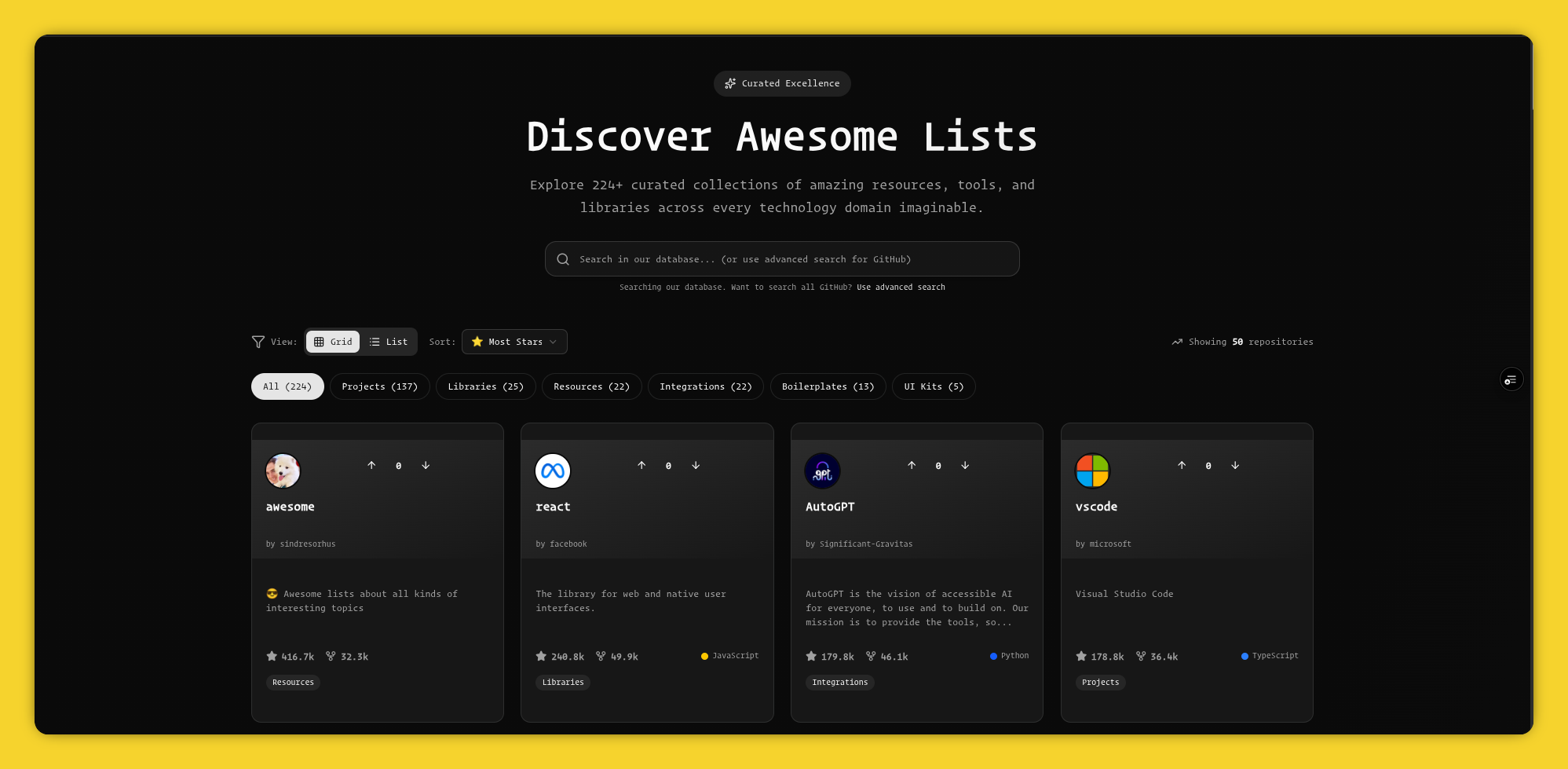Click 'by facebook' author text
The width and height of the screenshot is (1568, 769).
pos(561,544)
